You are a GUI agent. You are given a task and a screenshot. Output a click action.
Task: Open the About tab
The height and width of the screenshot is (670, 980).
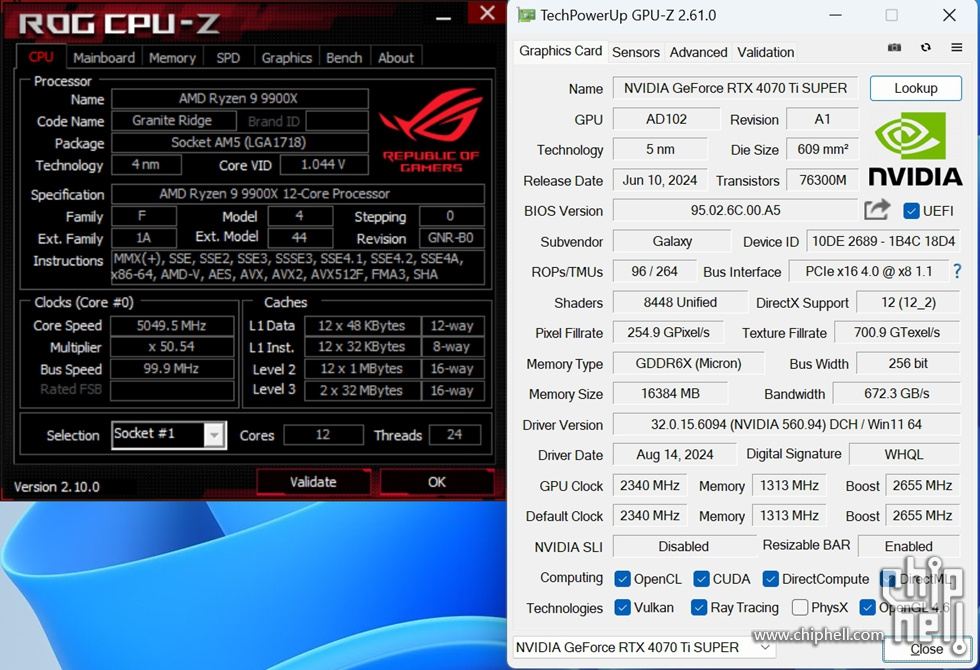pos(396,58)
